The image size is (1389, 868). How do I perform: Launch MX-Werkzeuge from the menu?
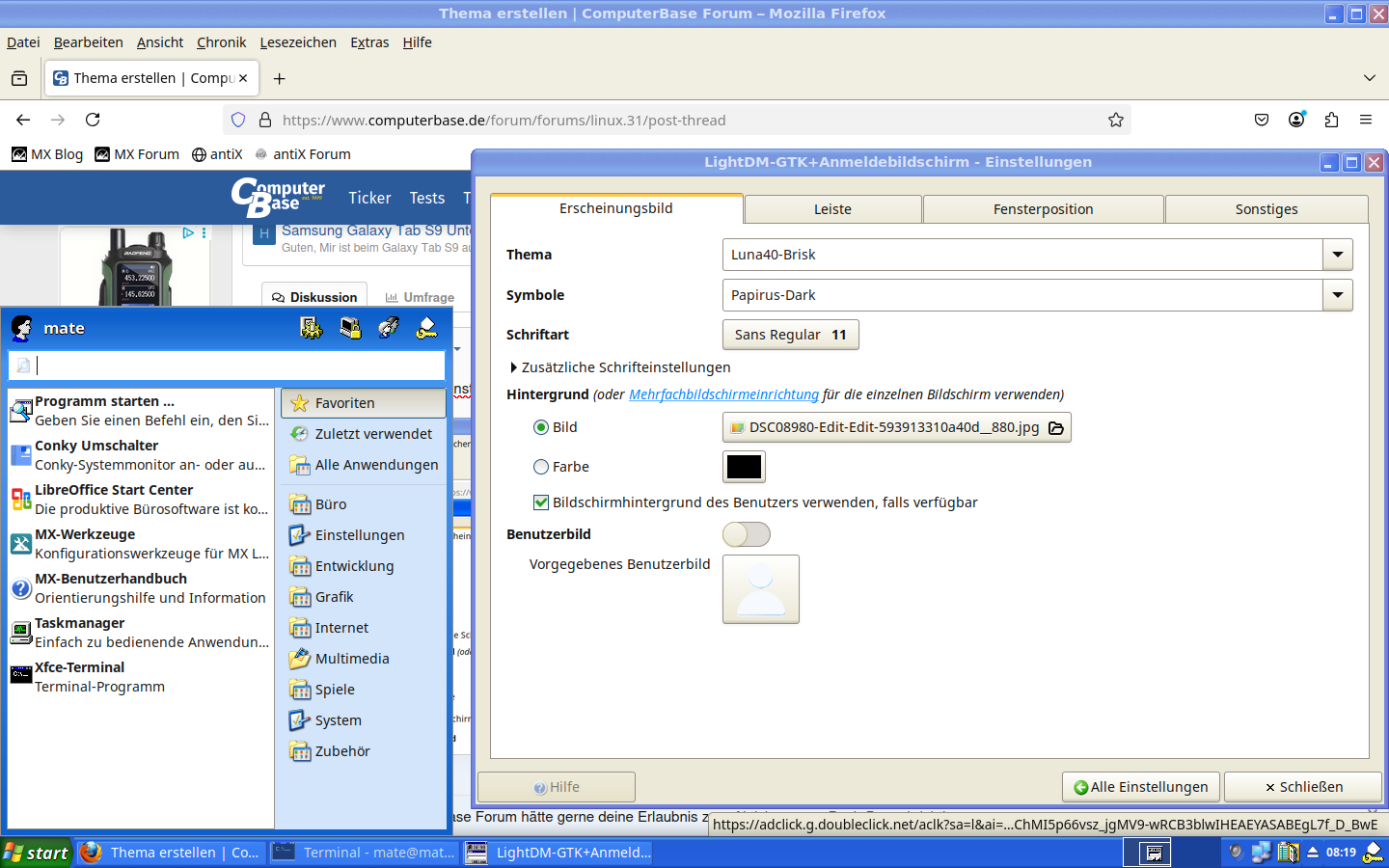click(x=141, y=544)
